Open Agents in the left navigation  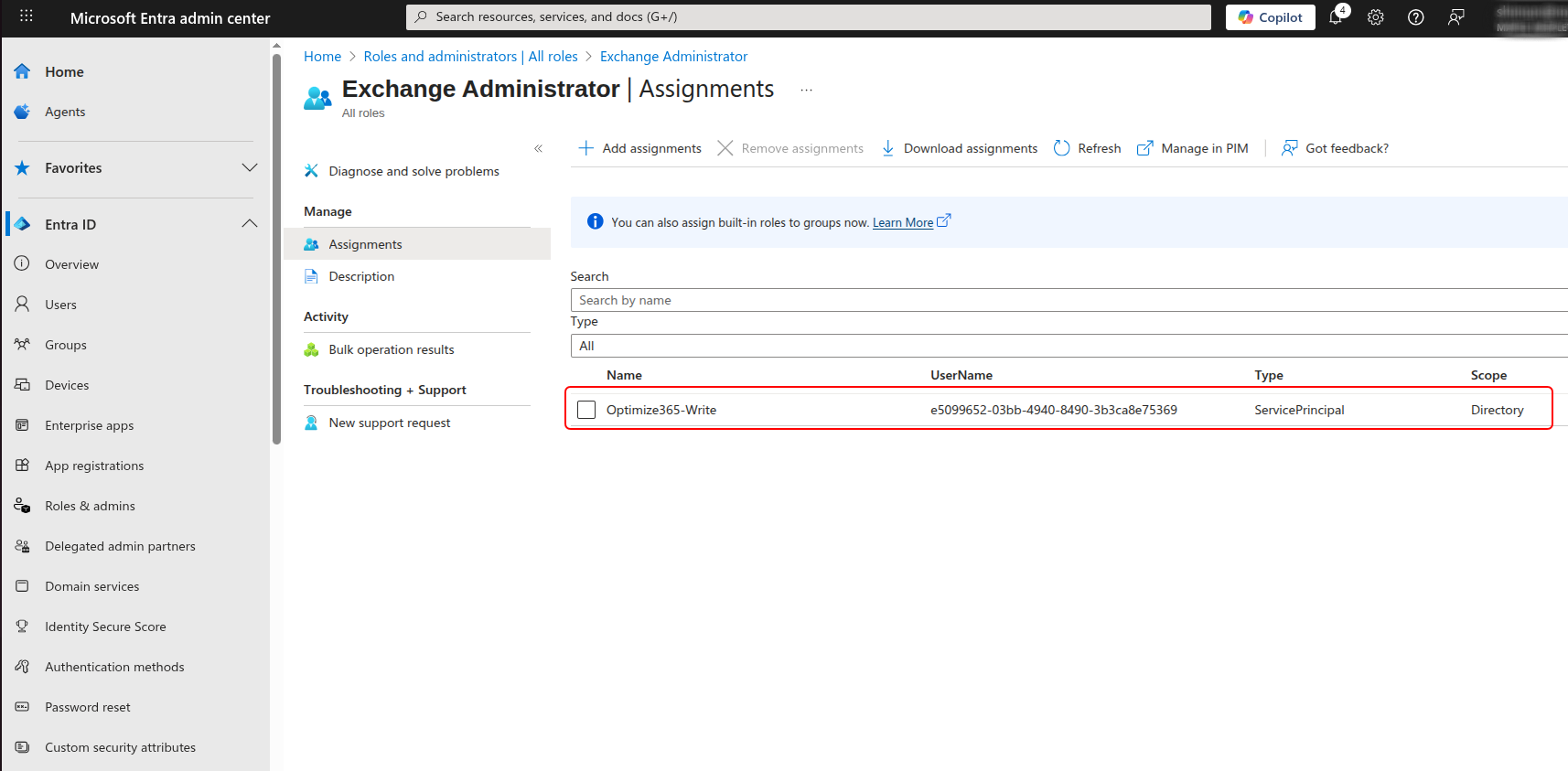click(65, 112)
